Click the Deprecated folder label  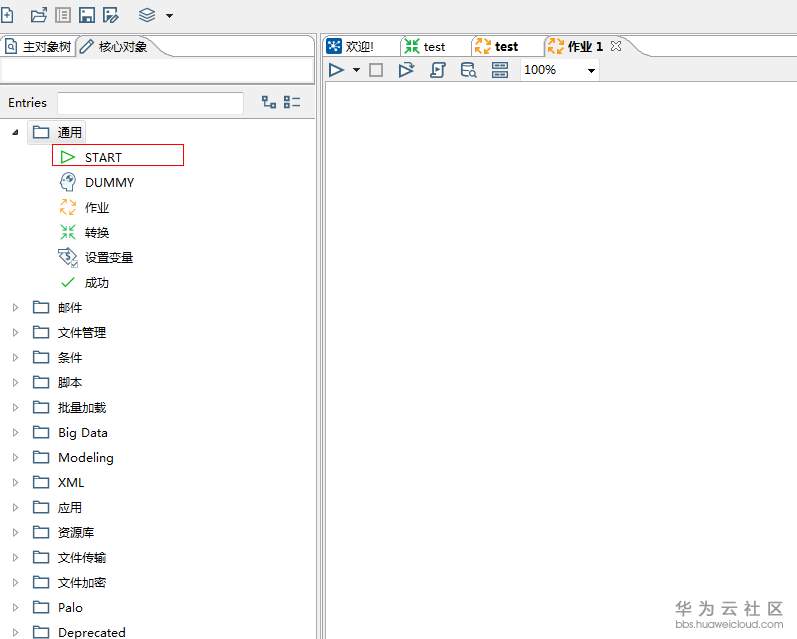click(91, 632)
